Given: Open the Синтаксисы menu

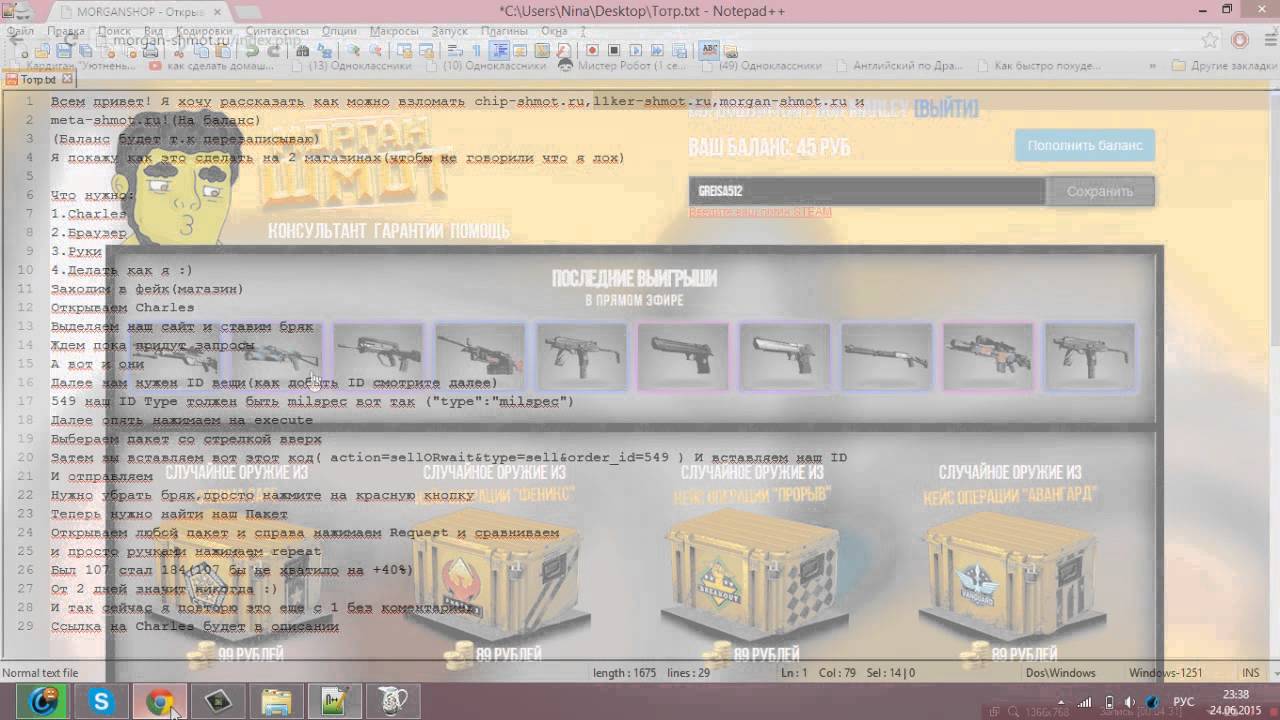Looking at the screenshot, I should coord(277,31).
